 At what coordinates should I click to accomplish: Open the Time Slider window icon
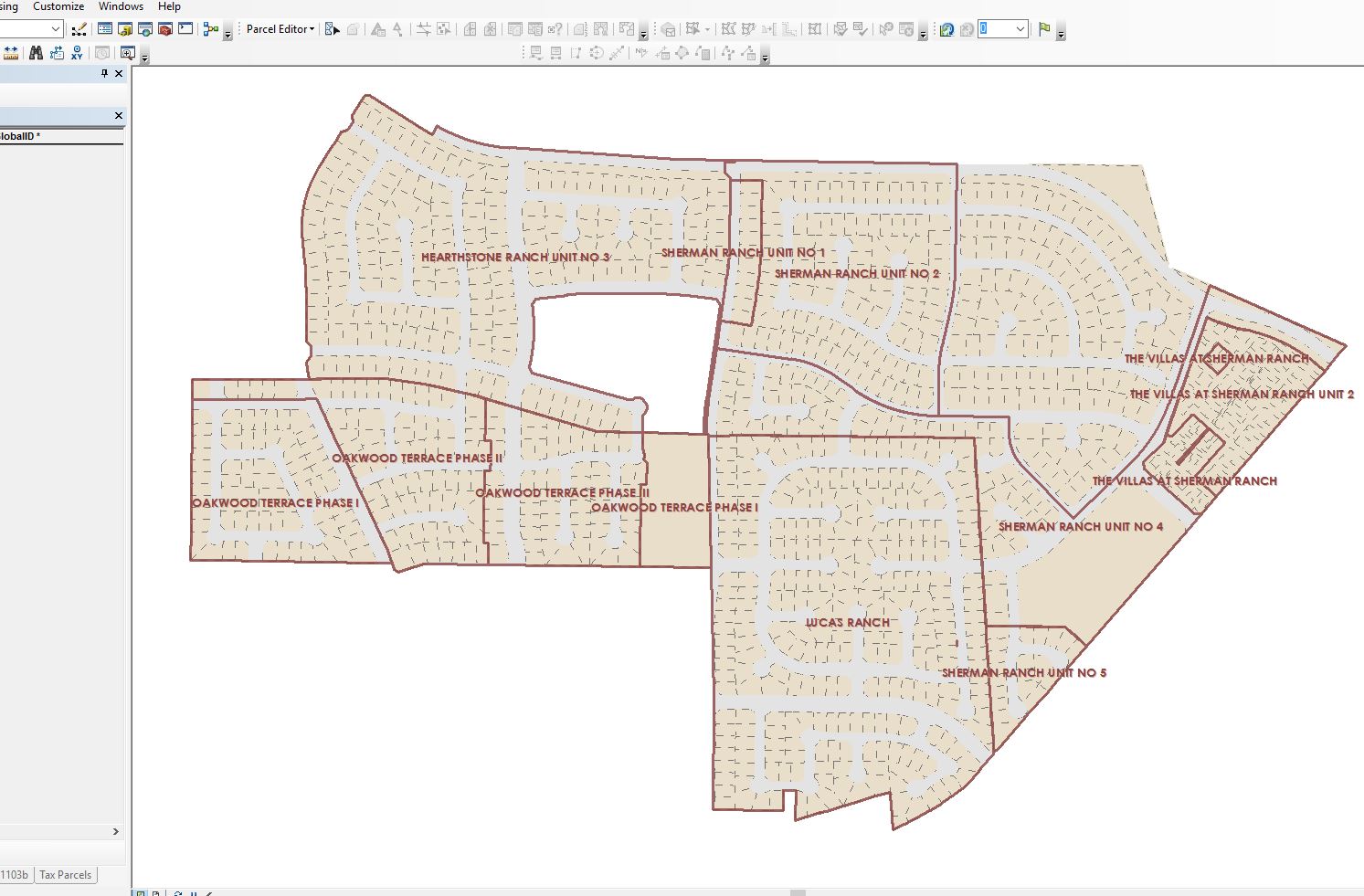(102, 53)
